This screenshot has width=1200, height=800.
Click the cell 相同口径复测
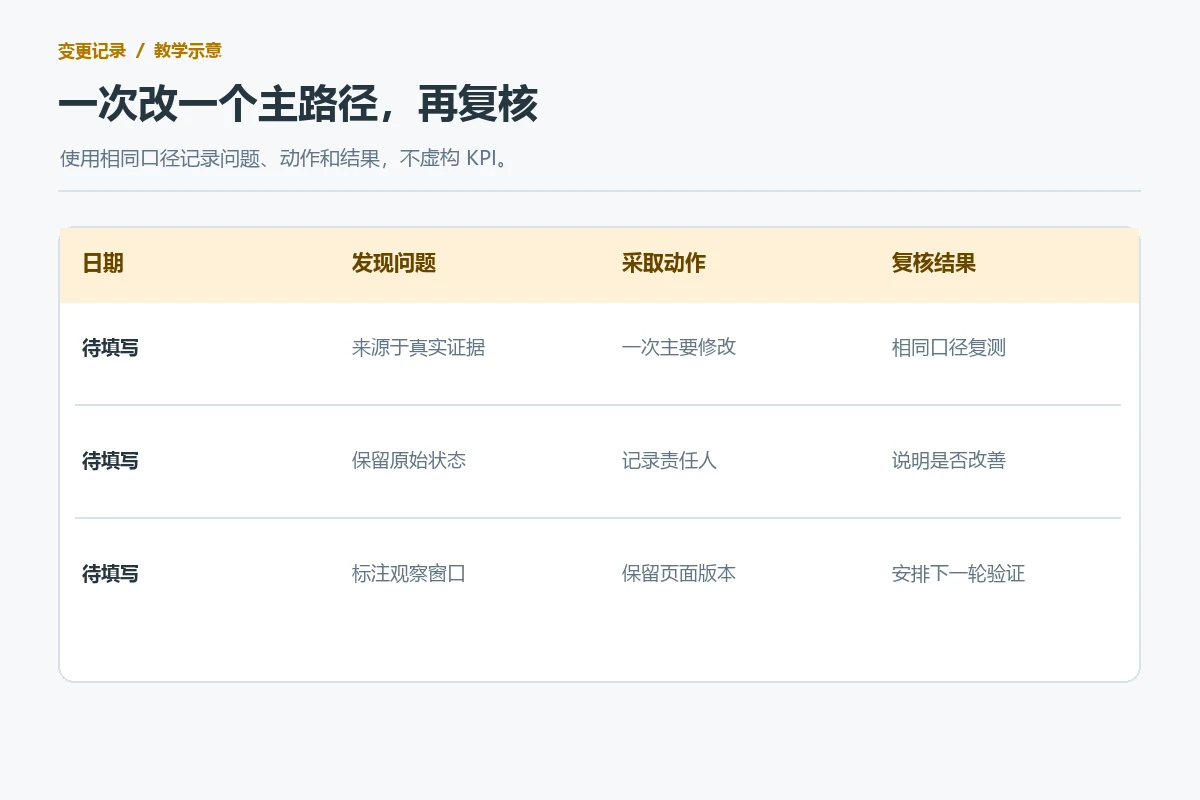pyautogui.click(x=949, y=348)
